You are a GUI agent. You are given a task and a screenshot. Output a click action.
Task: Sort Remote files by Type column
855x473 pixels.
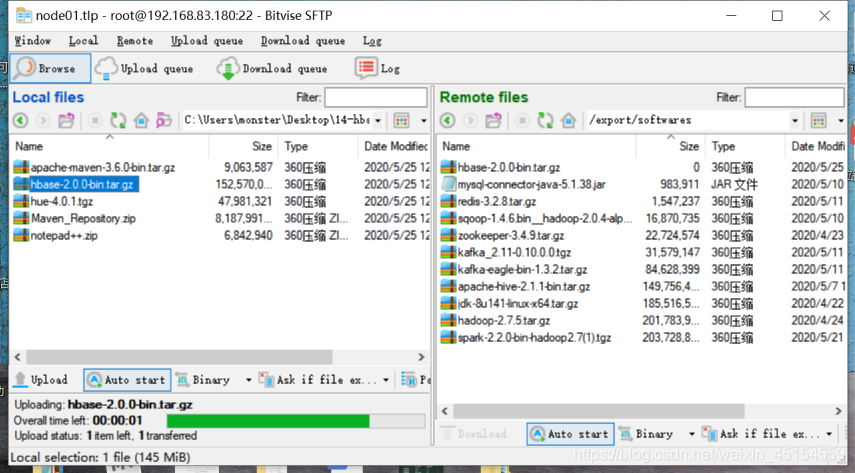click(745, 146)
